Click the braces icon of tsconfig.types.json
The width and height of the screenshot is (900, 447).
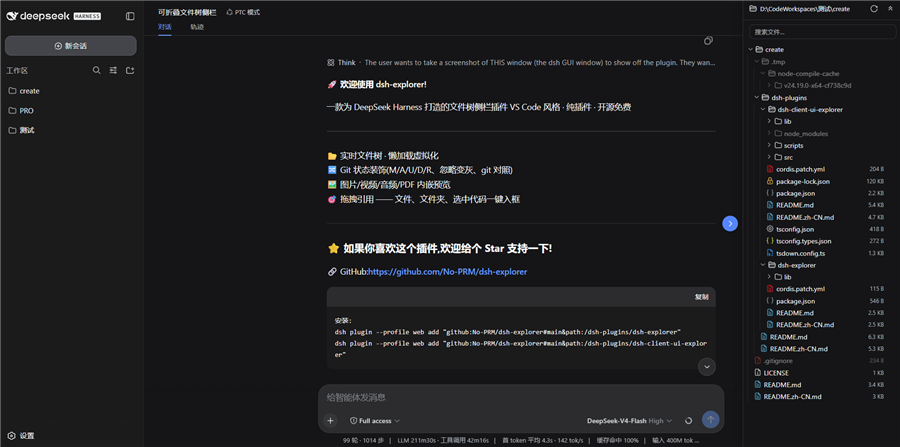(770, 241)
